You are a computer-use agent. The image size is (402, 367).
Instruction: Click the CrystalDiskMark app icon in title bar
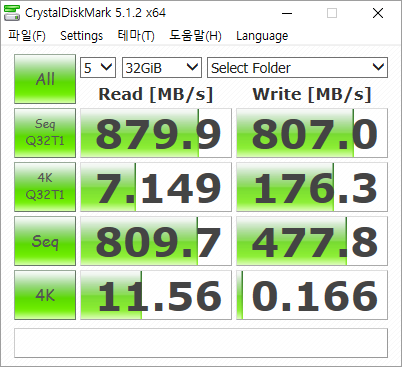click(12, 13)
